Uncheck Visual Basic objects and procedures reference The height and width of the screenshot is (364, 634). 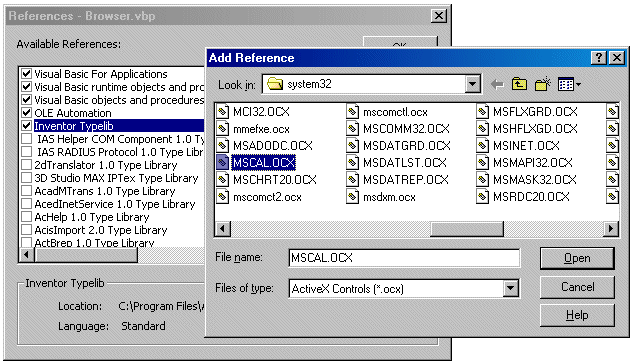[27, 100]
